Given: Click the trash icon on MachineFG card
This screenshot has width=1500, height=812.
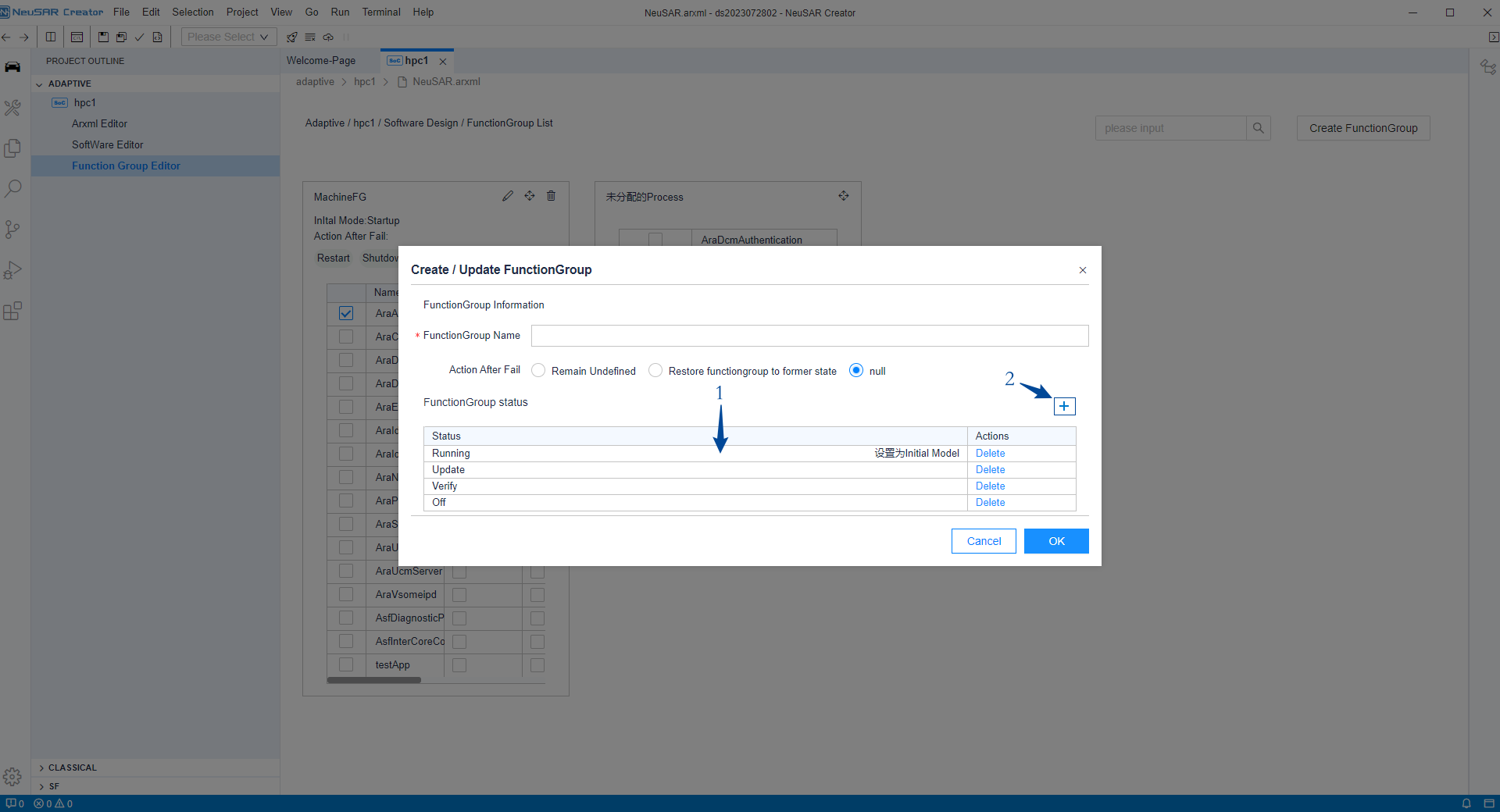Looking at the screenshot, I should [551, 196].
